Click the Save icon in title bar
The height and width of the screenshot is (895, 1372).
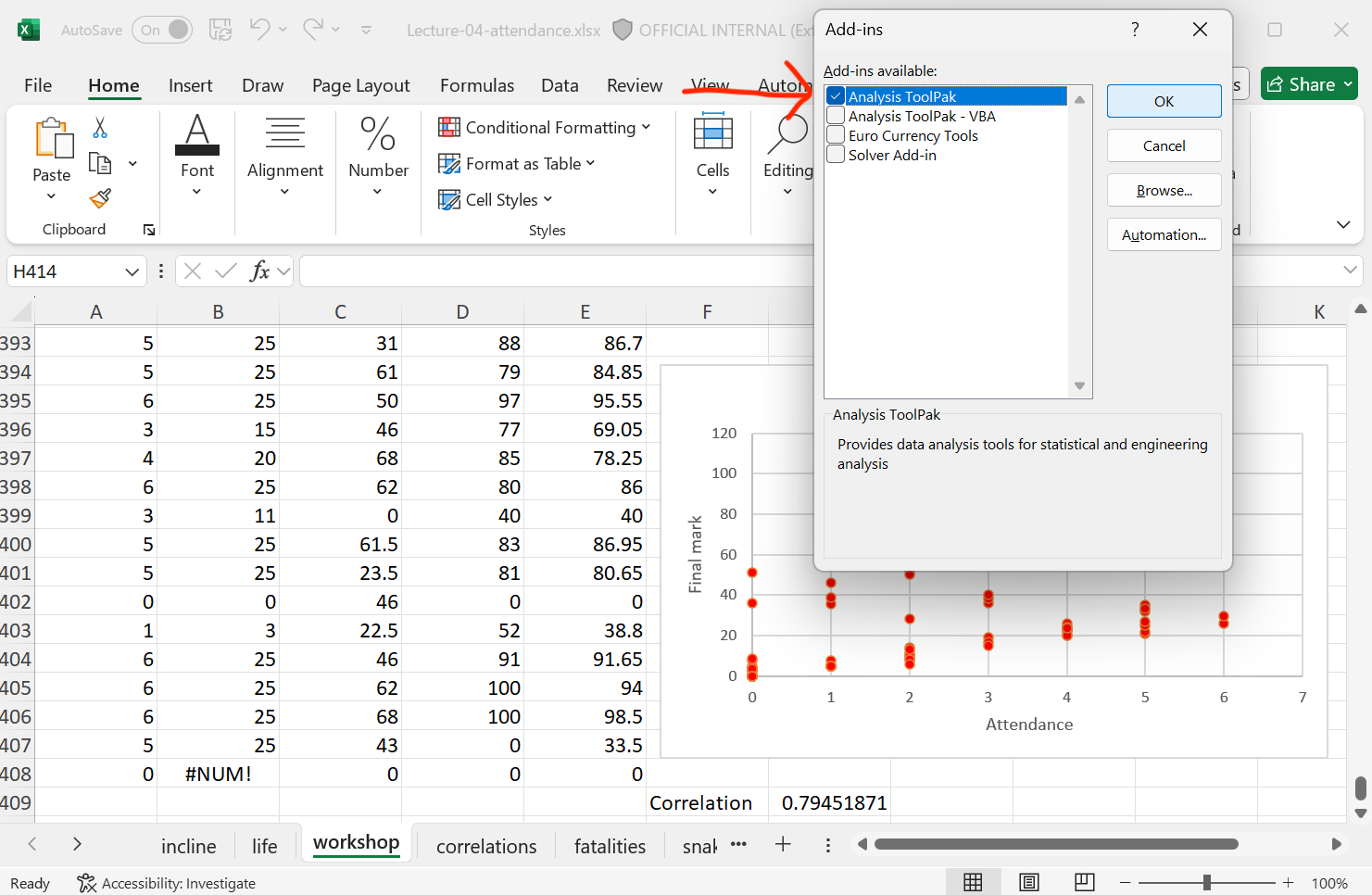click(x=220, y=30)
